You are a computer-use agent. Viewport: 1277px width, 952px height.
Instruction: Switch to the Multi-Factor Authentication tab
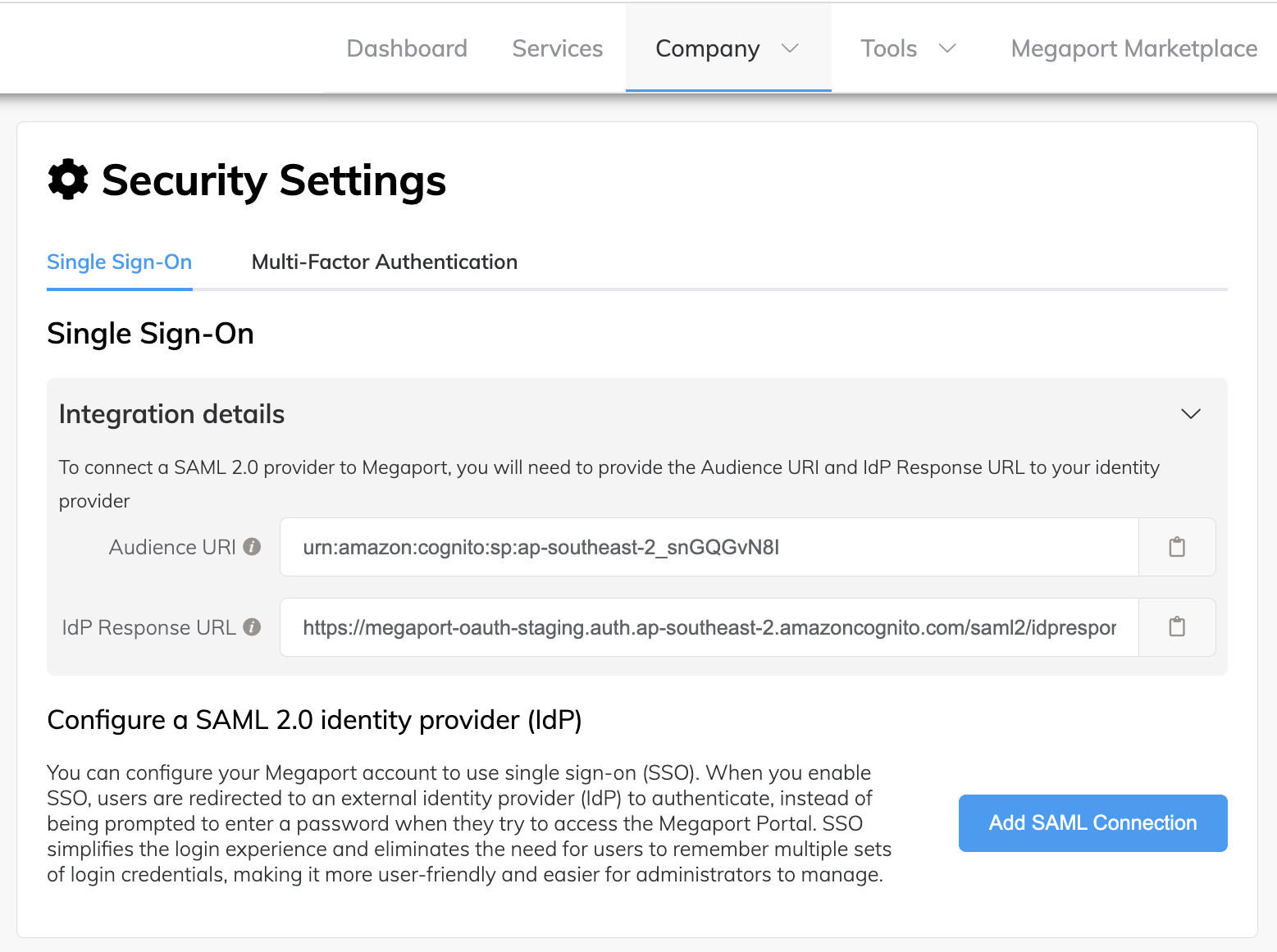385,262
